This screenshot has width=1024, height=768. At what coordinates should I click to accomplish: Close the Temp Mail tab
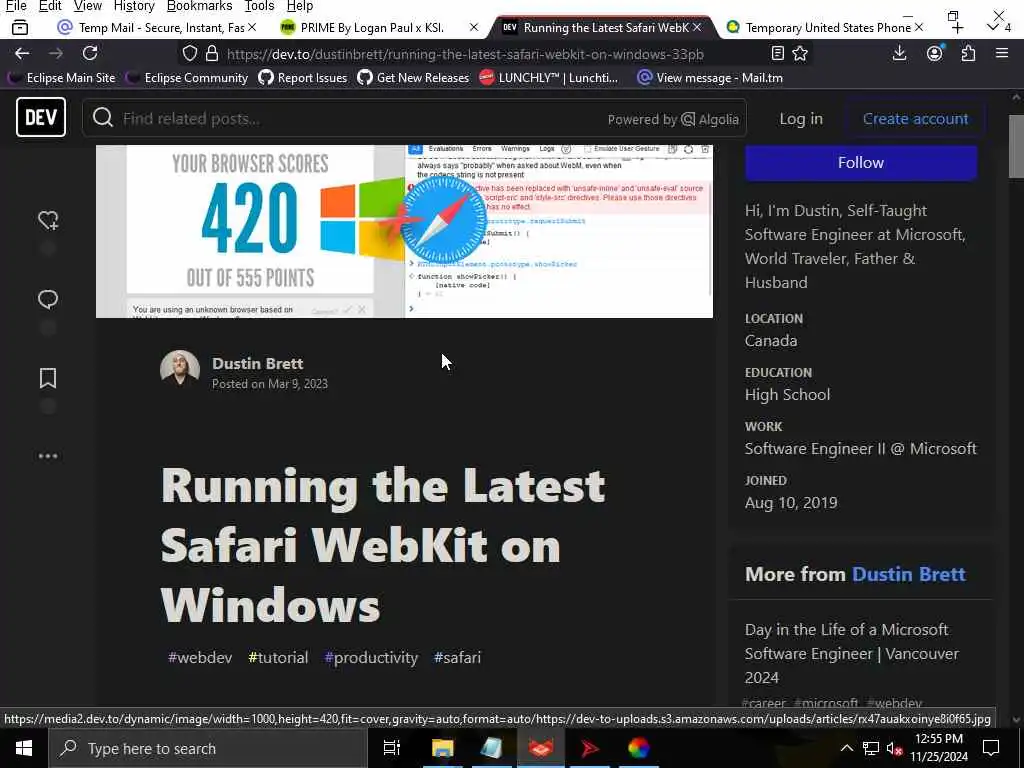pyautogui.click(x=252, y=27)
